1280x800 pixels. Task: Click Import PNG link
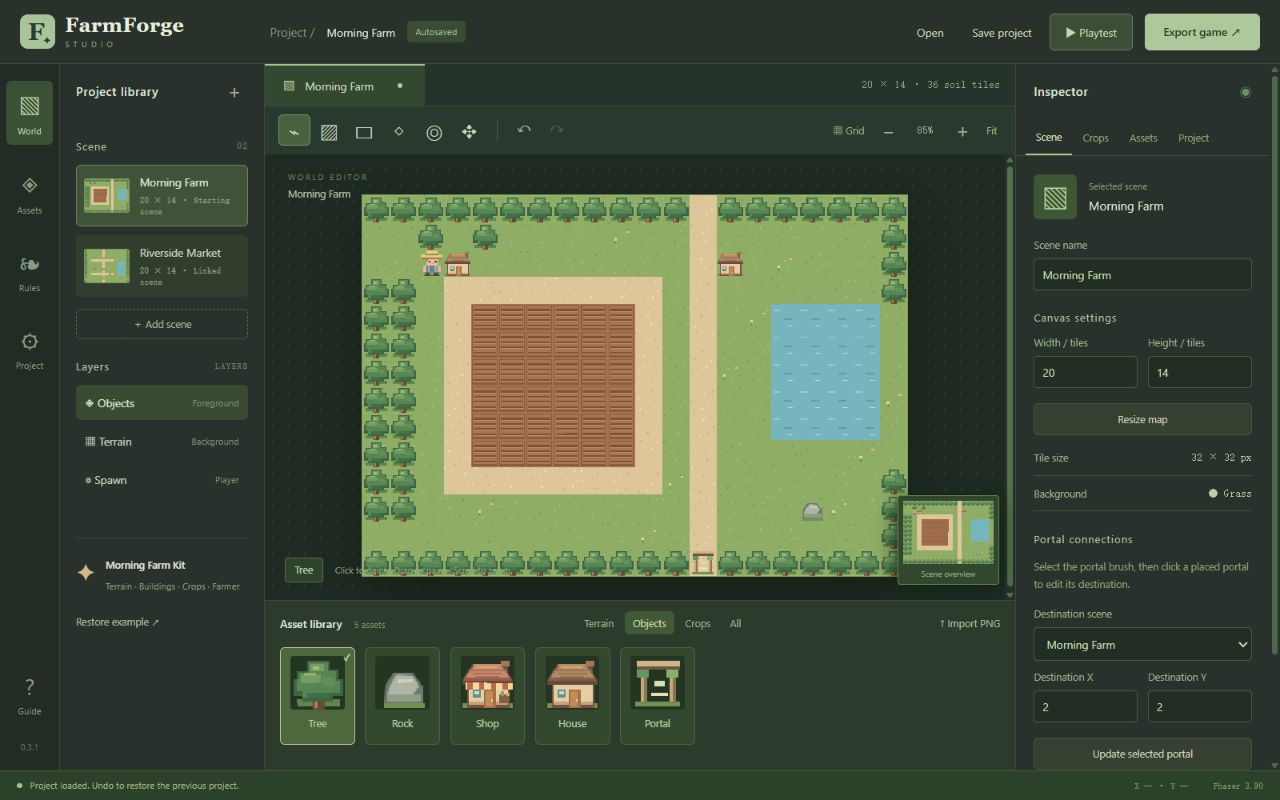coord(969,623)
